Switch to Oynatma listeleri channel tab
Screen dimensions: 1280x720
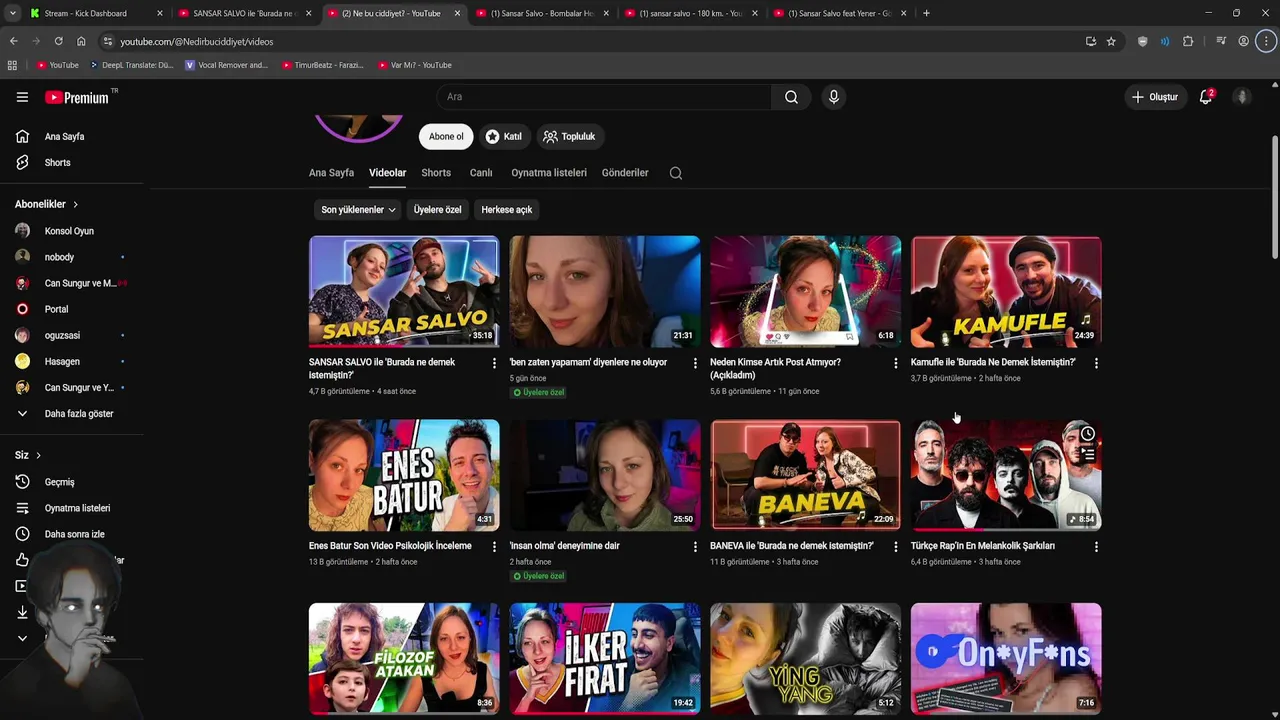pos(549,173)
